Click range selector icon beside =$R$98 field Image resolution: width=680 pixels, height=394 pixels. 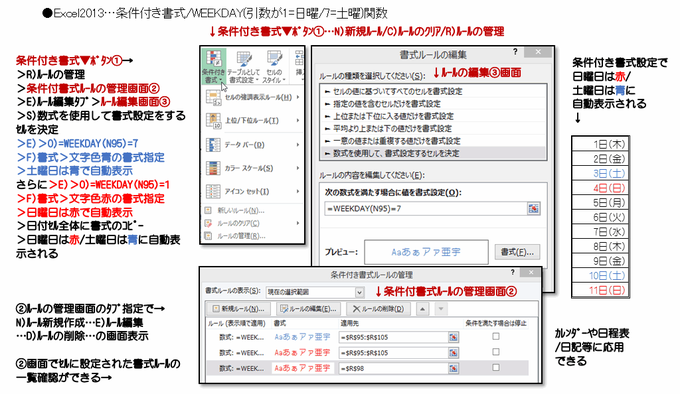pos(453,368)
